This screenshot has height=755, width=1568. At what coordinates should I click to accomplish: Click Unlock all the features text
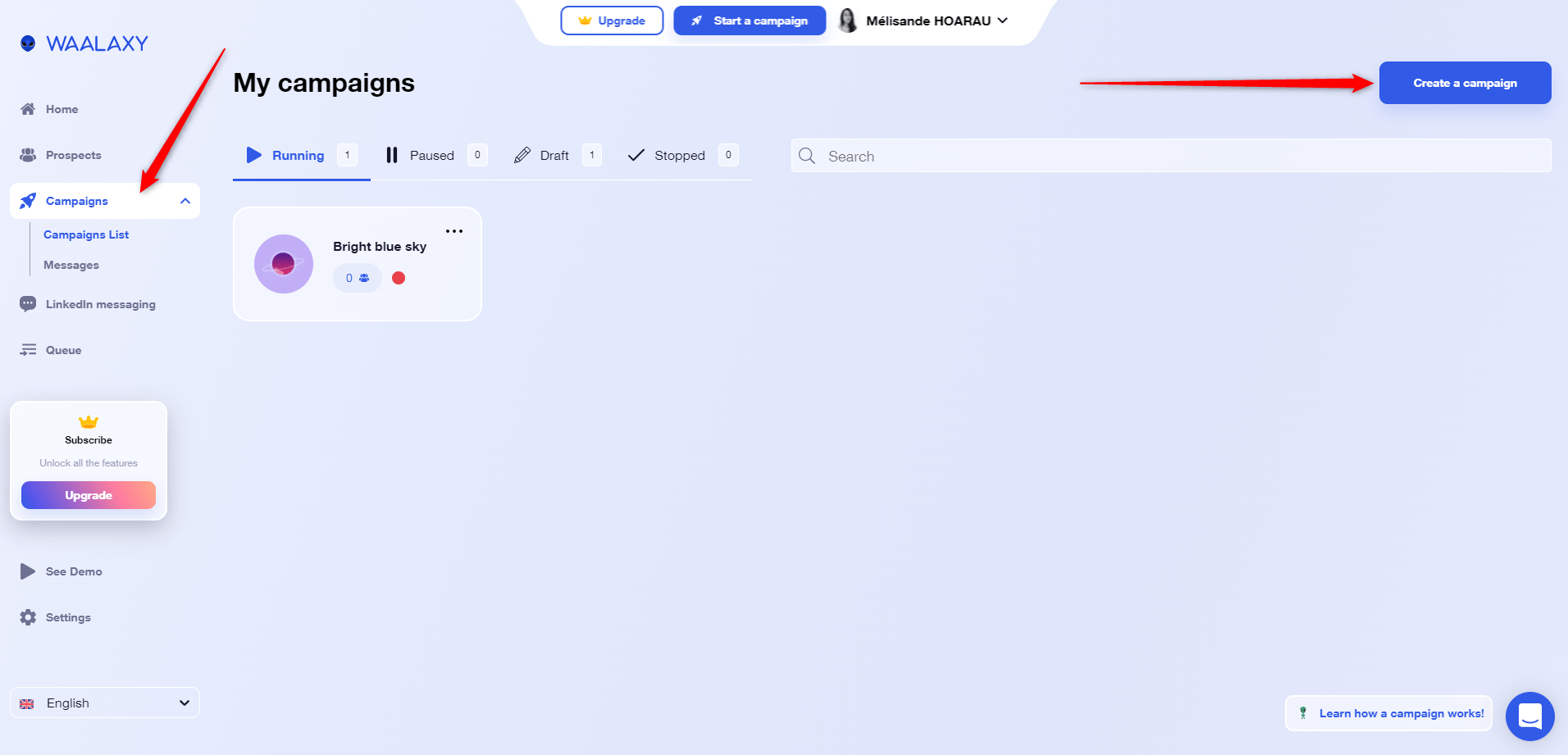tap(89, 463)
